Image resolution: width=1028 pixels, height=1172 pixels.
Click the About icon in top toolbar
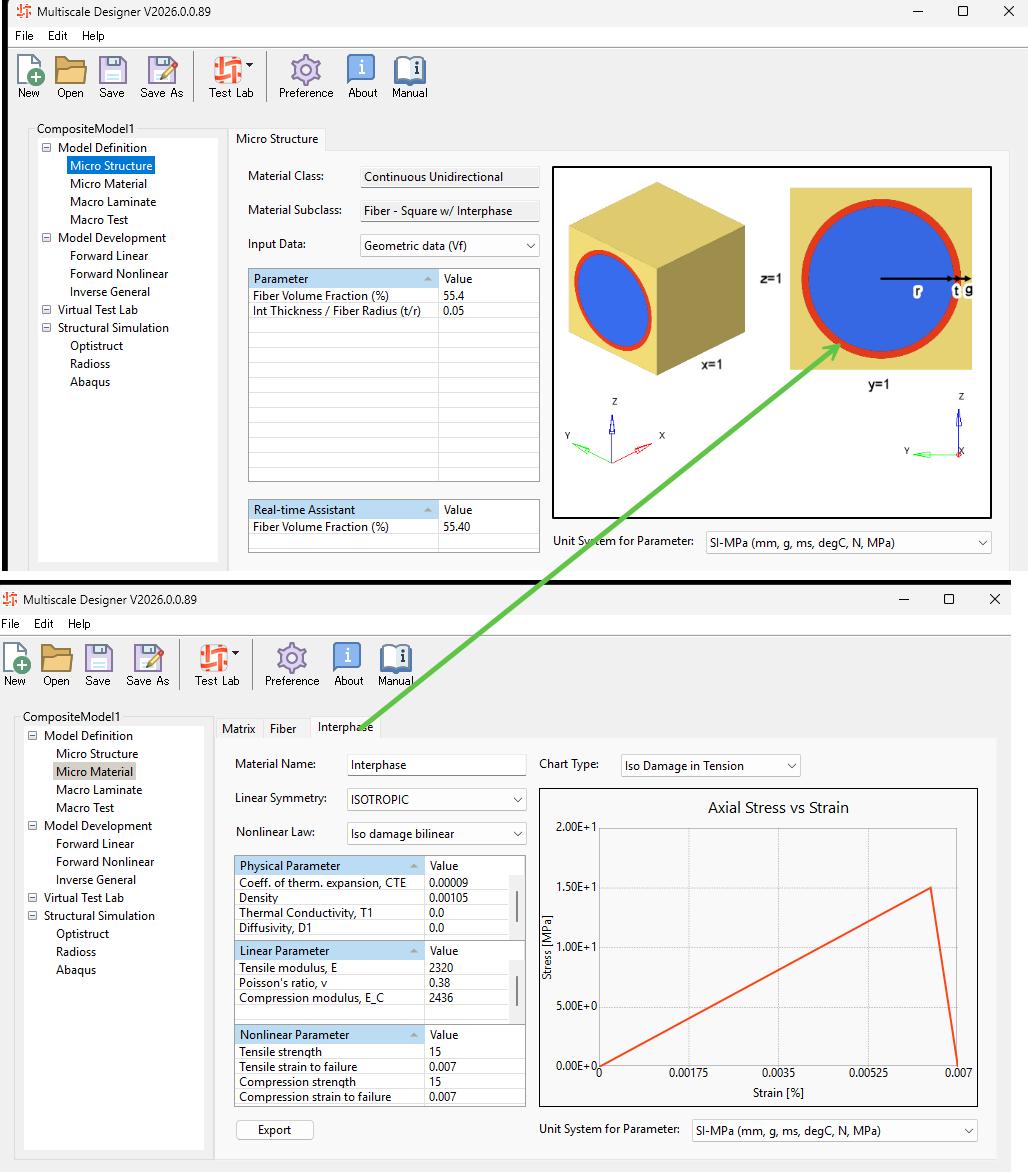[x=363, y=76]
